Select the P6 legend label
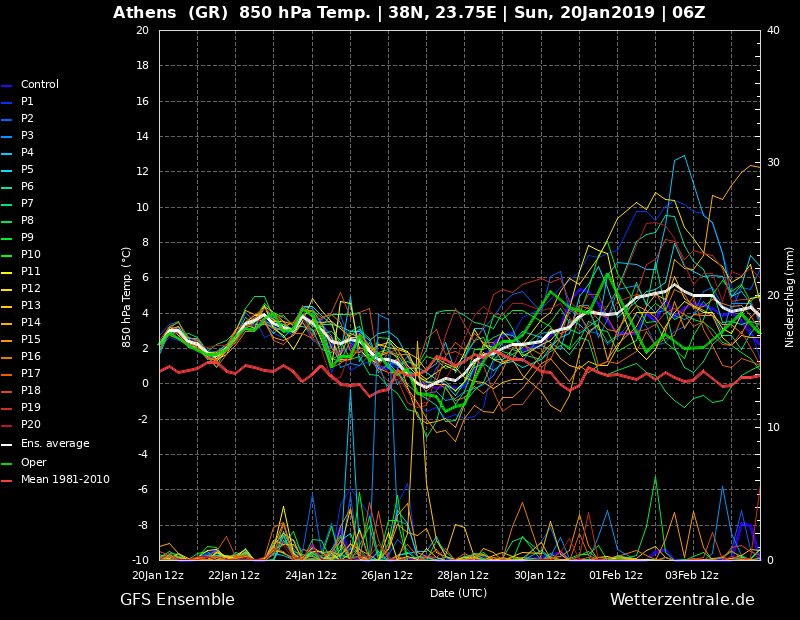Image resolution: width=800 pixels, height=620 pixels. (27, 186)
